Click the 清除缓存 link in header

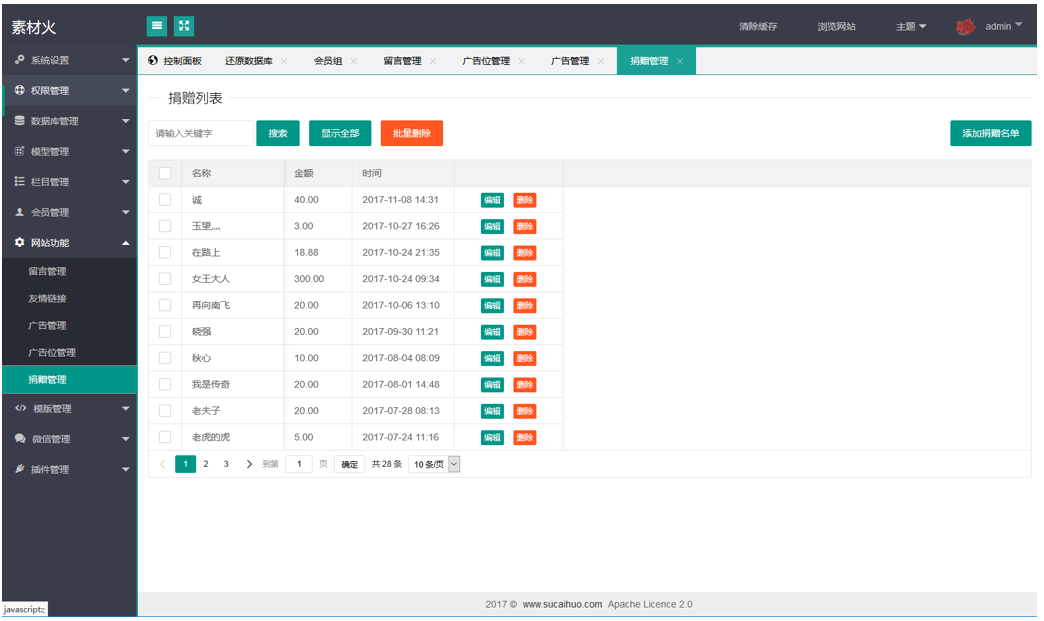click(758, 27)
